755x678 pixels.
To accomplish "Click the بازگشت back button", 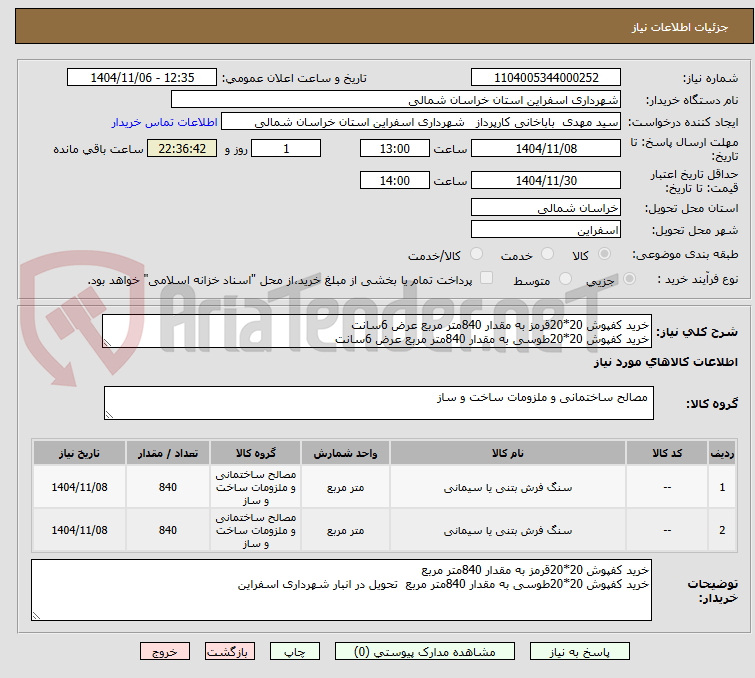I will [x=229, y=652].
